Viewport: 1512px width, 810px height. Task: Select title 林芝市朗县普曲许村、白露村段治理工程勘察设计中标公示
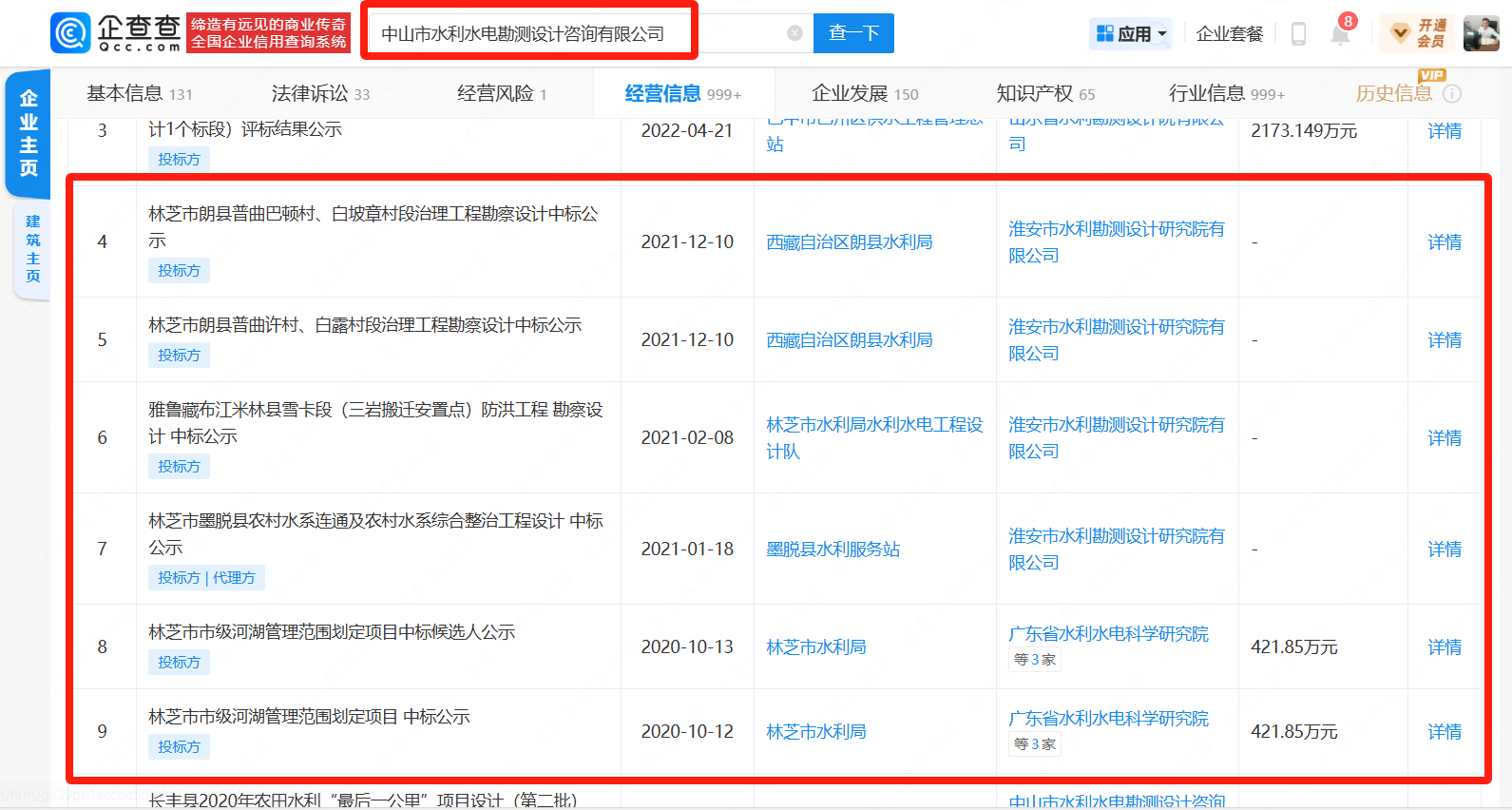[365, 324]
